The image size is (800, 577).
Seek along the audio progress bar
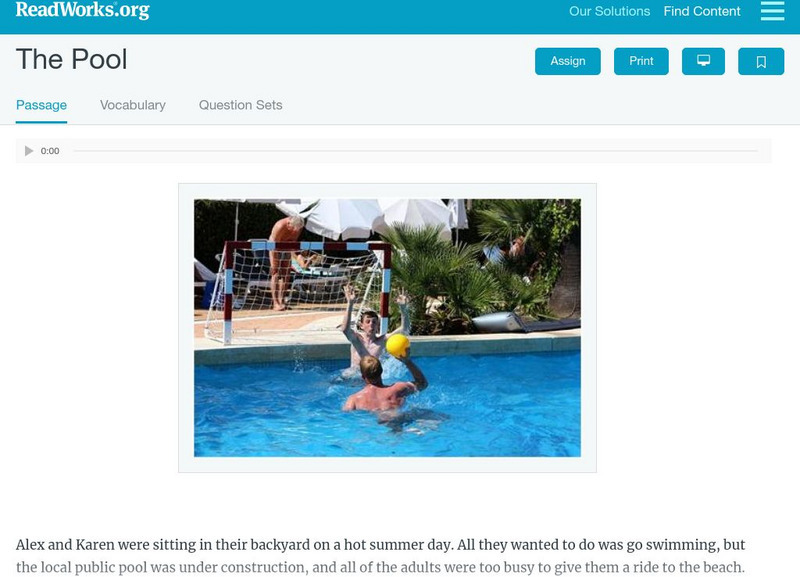(415, 151)
